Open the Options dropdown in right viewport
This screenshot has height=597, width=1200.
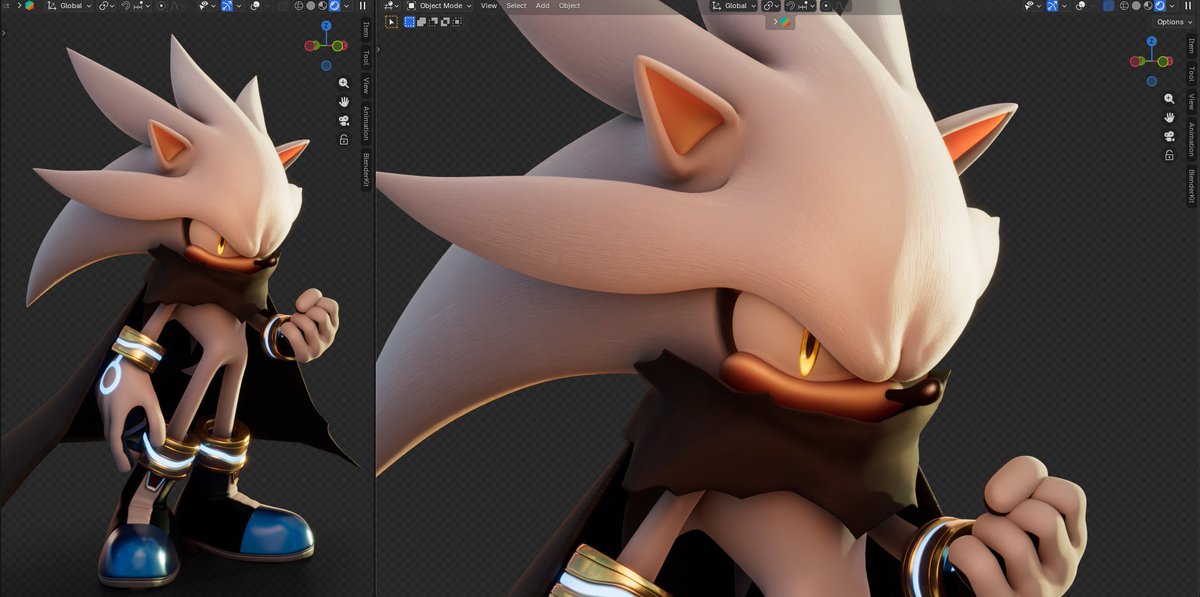pyautogui.click(x=1174, y=22)
